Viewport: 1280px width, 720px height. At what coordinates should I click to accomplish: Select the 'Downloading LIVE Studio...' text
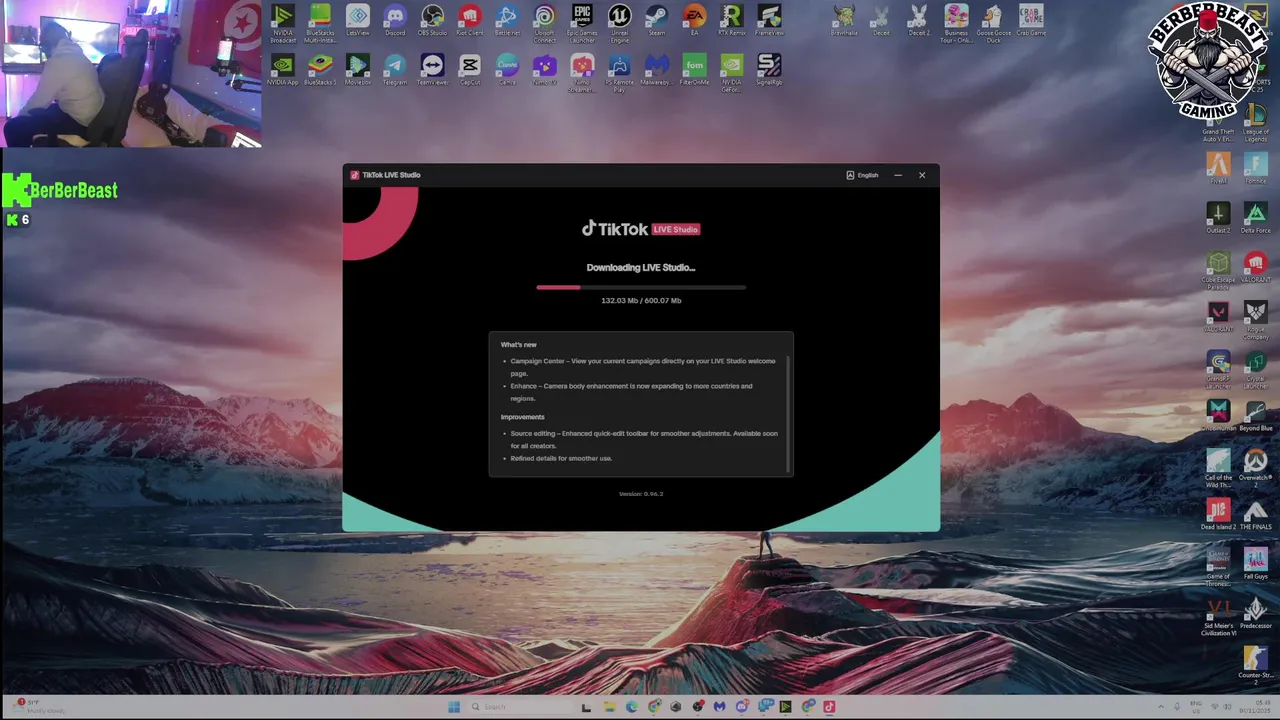pos(641,267)
